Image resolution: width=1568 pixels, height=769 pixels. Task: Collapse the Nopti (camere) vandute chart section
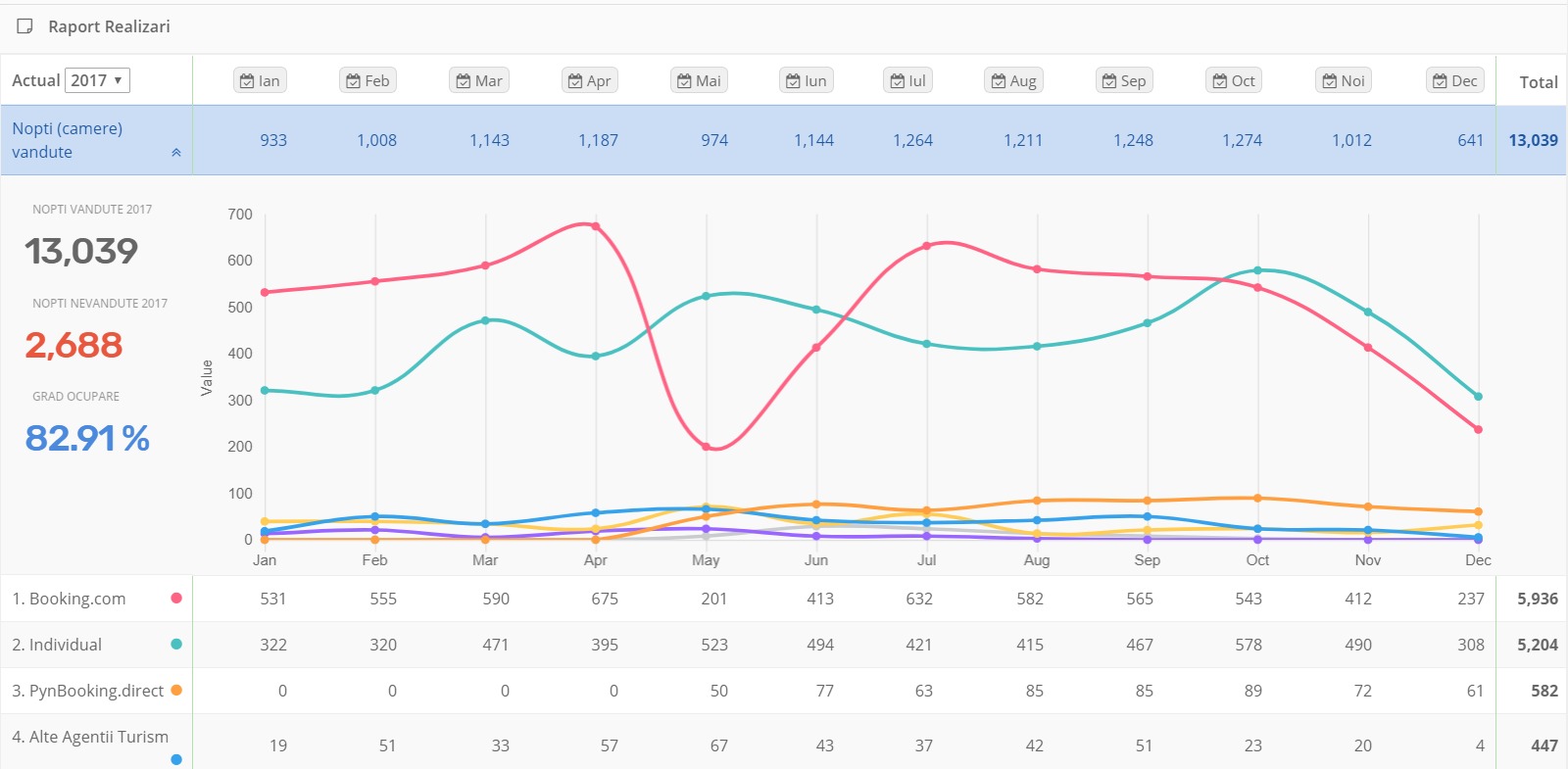[x=176, y=153]
